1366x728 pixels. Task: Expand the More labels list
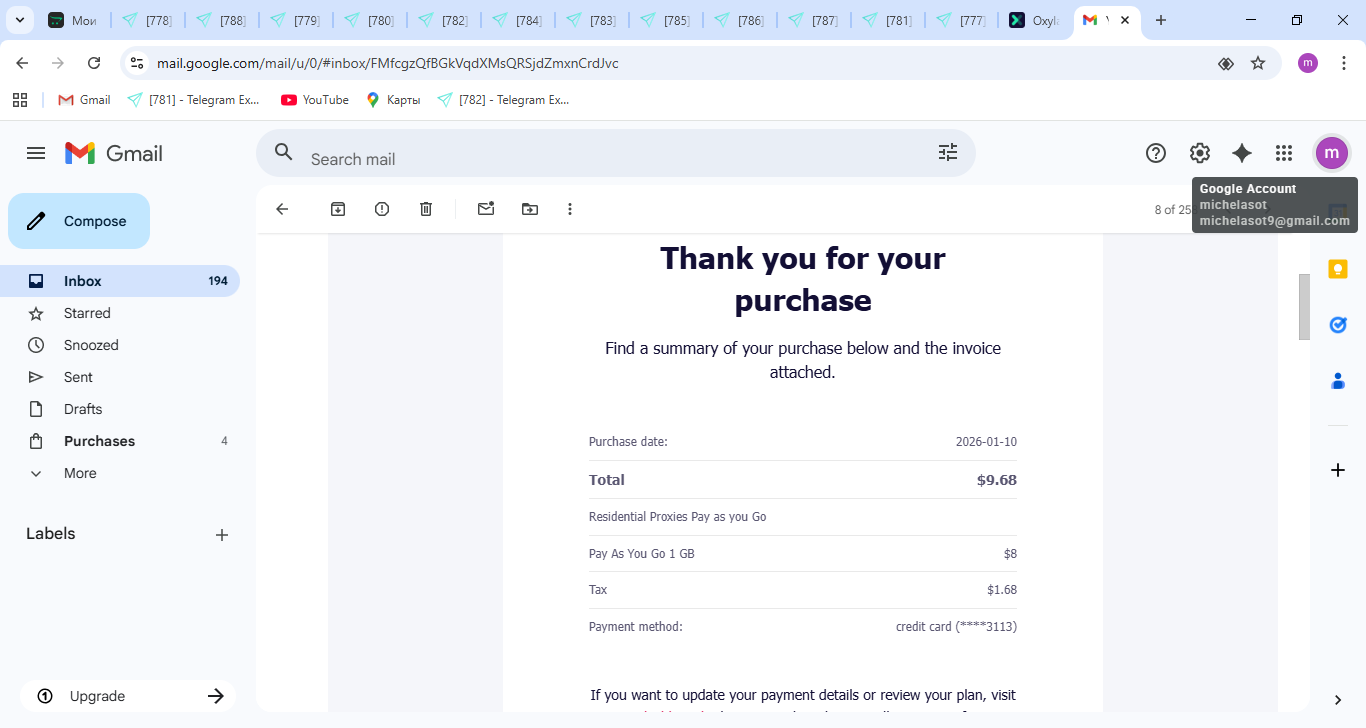click(80, 473)
